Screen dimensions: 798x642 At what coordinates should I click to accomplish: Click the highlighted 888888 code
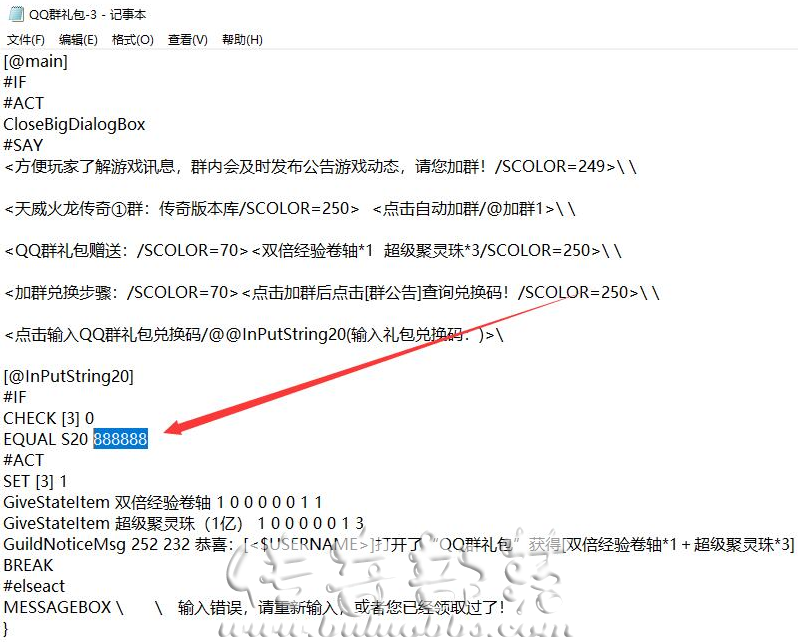click(121, 439)
